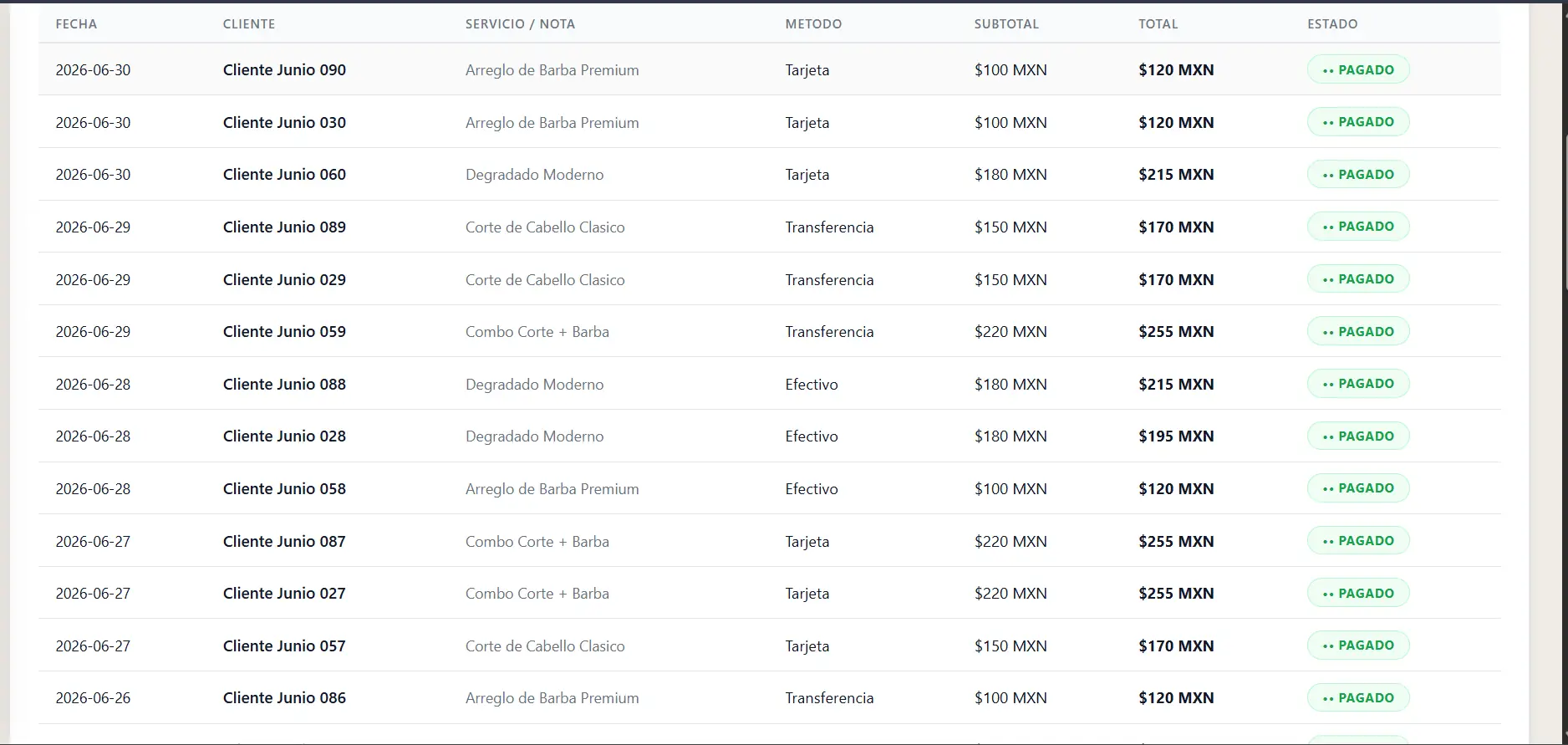1568x745 pixels.
Task: Sort by the CLIENTE column header
Action: click(x=249, y=24)
